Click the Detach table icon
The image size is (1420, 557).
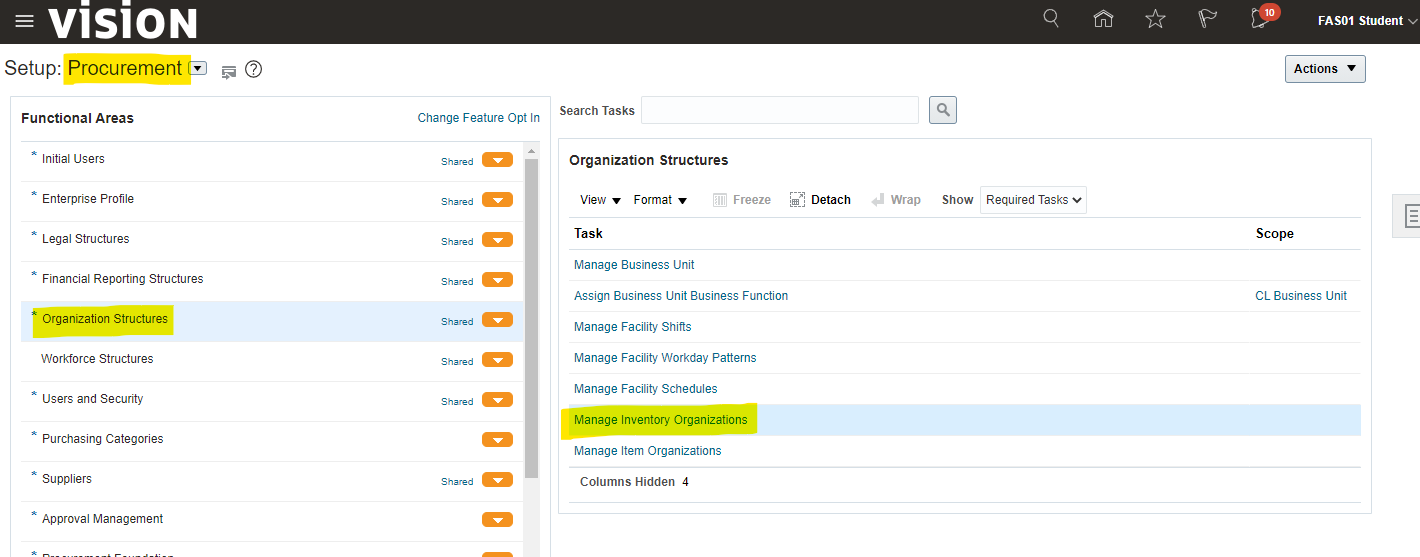[820, 200]
